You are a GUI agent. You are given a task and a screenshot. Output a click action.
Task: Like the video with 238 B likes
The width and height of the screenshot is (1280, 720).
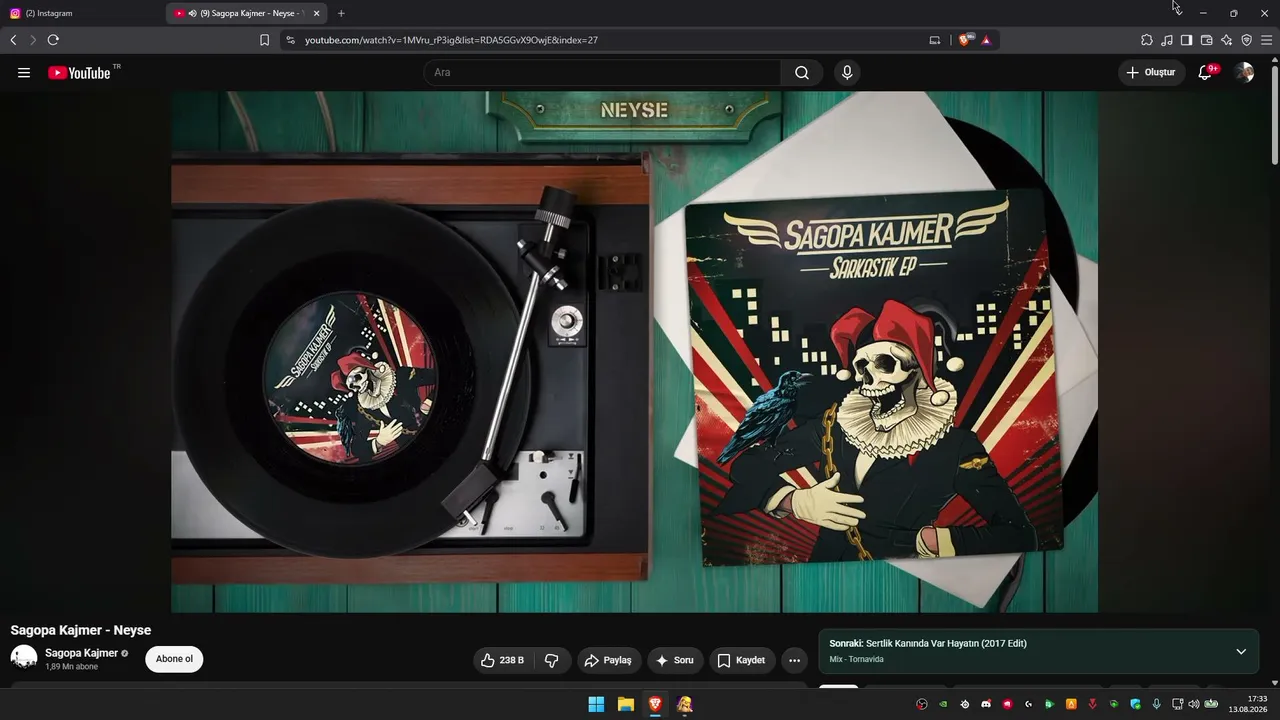tap(503, 660)
